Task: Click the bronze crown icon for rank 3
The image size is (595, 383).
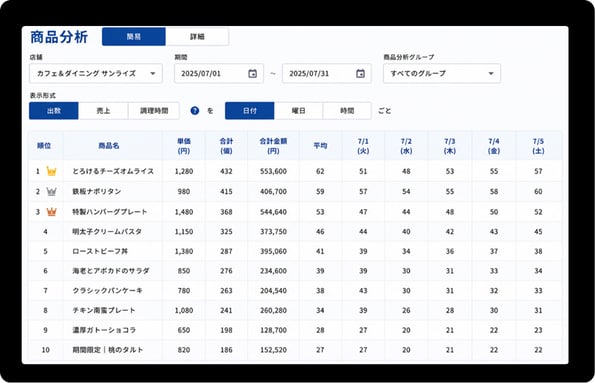Action: tap(52, 212)
